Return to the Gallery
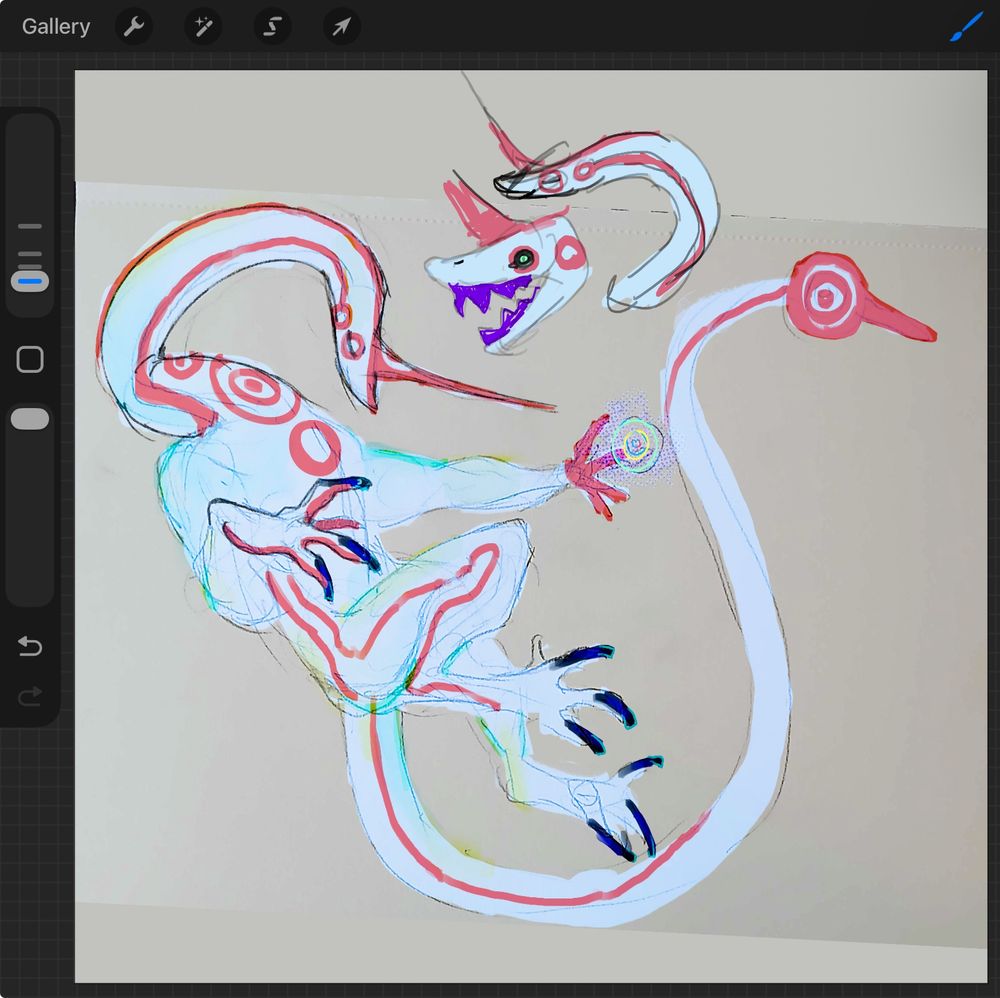1000x998 pixels. point(55,27)
